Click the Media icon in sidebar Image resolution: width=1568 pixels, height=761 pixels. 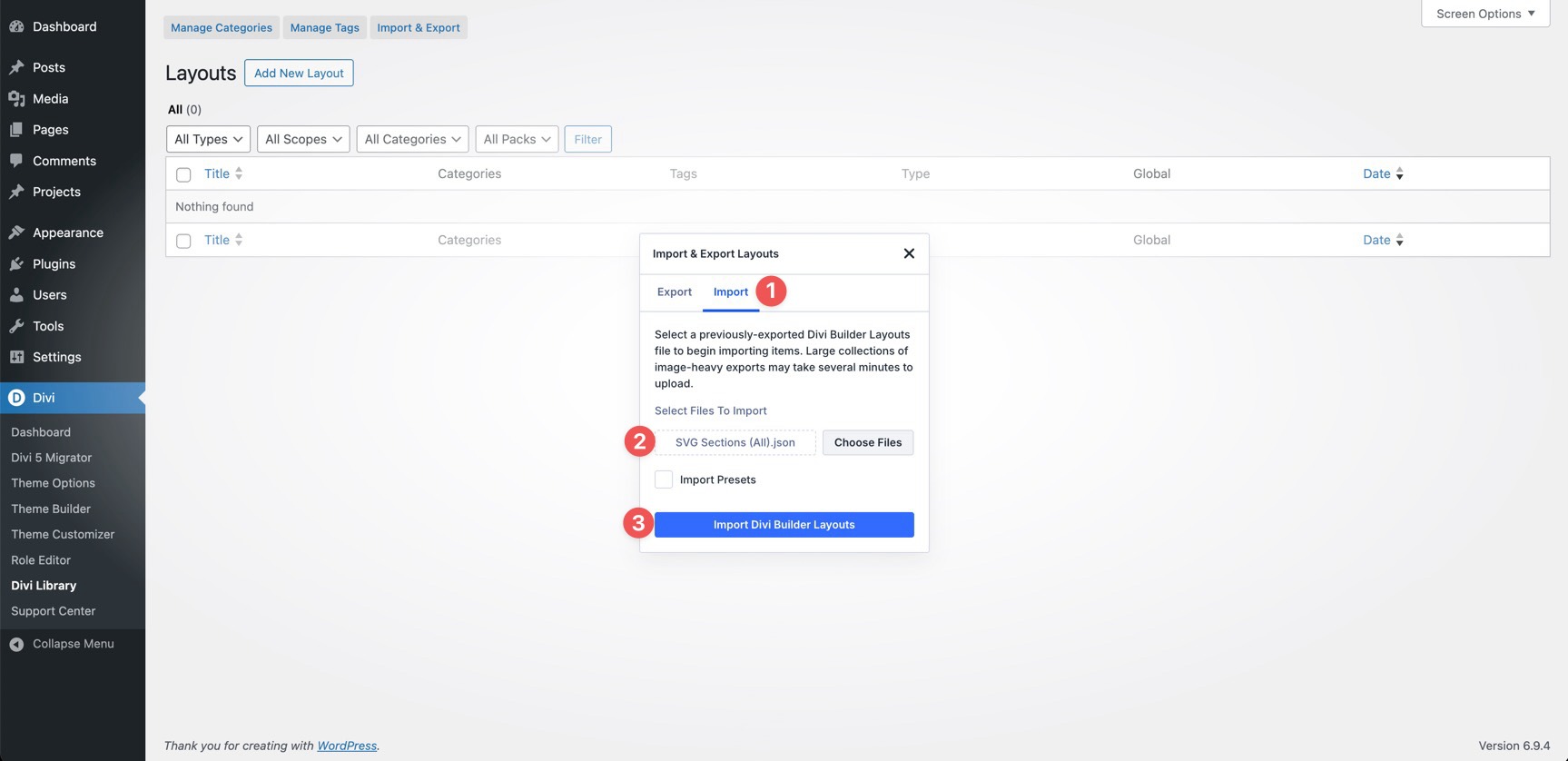click(16, 98)
